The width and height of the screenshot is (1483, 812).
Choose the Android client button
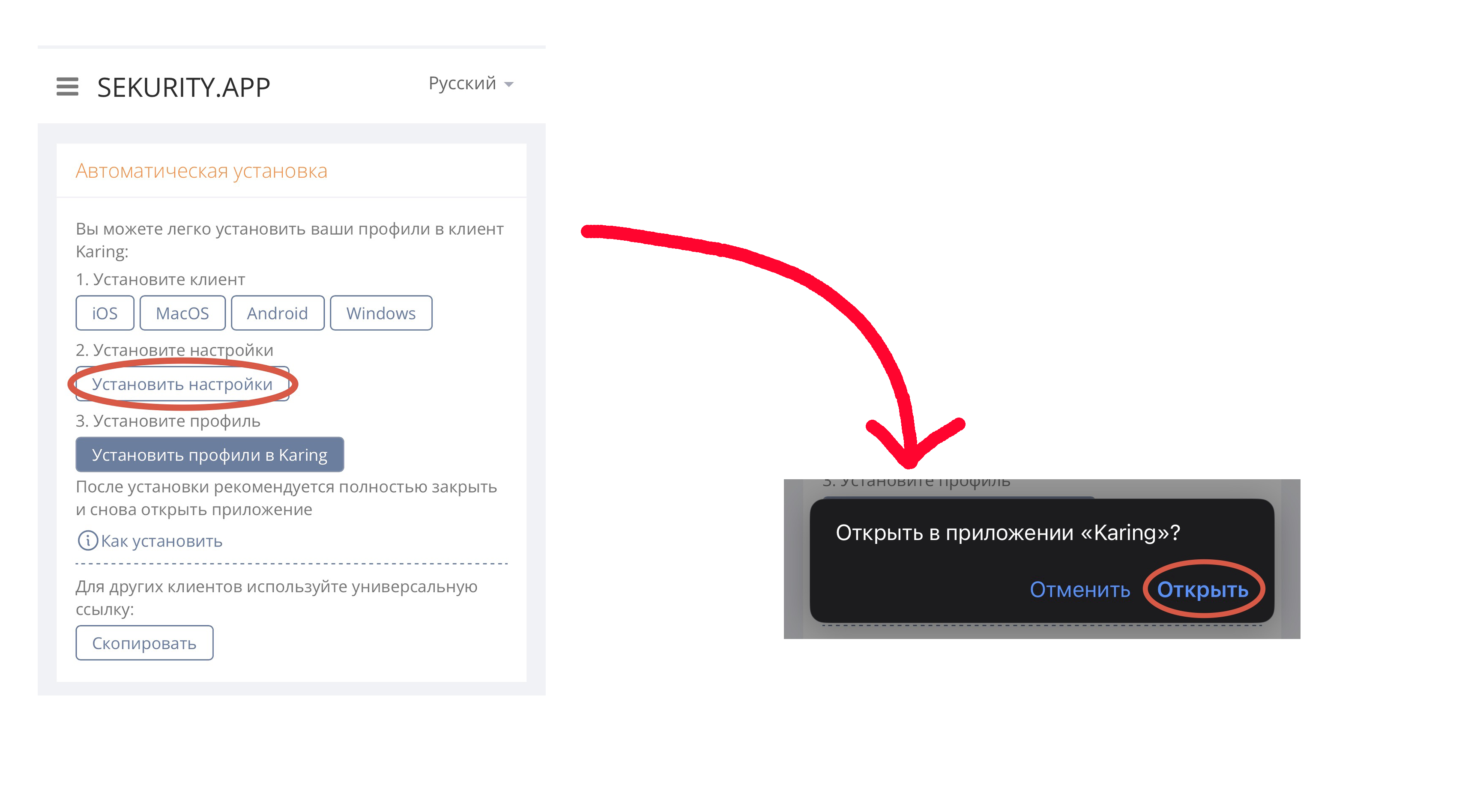point(278,313)
